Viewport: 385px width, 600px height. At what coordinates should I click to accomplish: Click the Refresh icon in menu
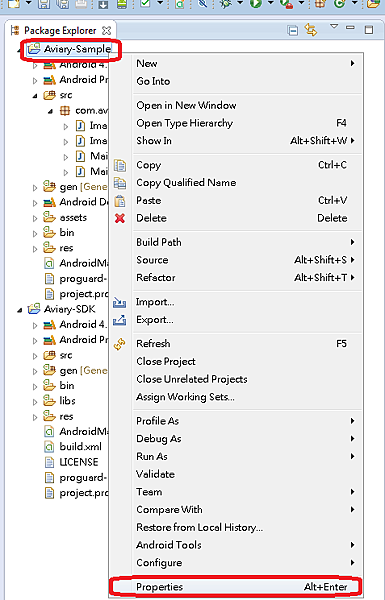(x=119, y=344)
